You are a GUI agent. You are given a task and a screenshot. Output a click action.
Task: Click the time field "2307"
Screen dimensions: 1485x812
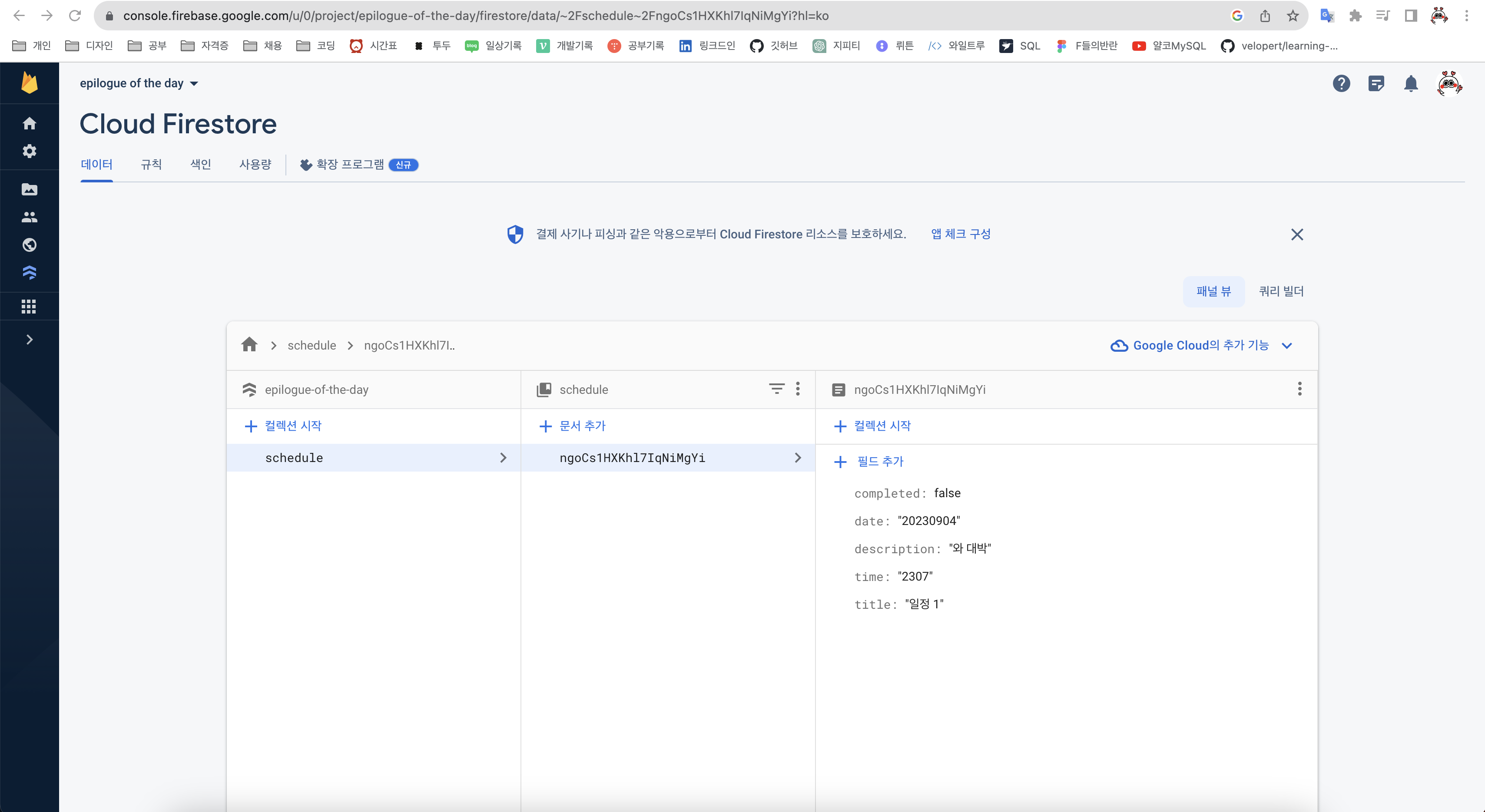point(893,576)
